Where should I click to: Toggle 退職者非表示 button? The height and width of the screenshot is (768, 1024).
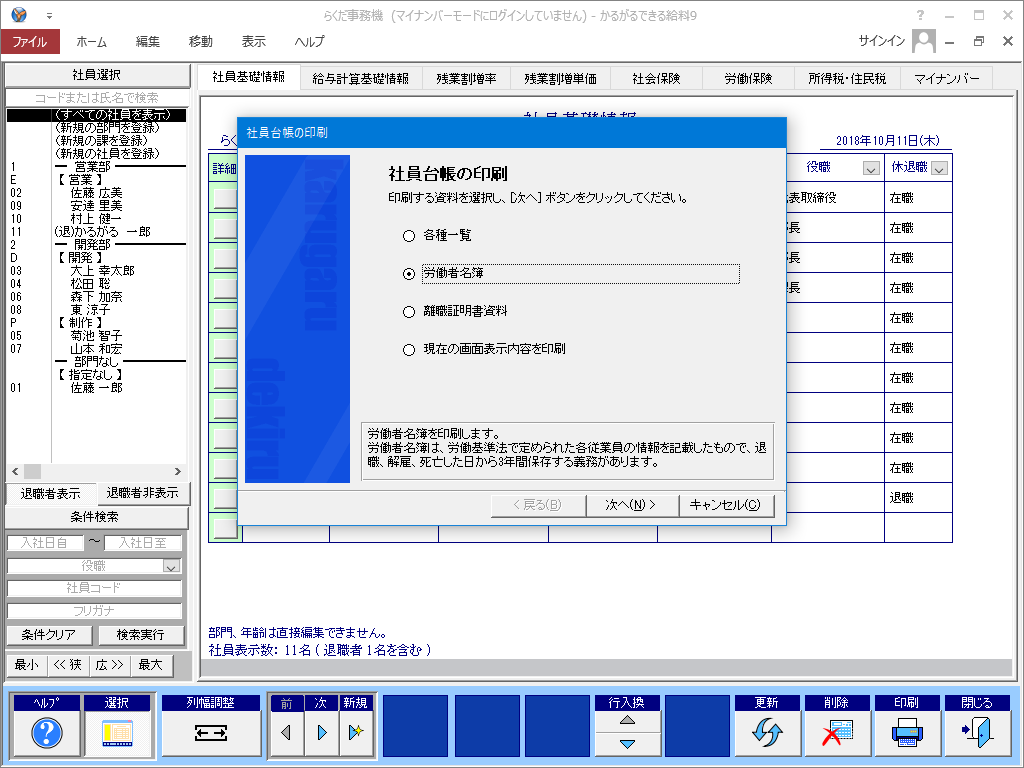[143, 493]
